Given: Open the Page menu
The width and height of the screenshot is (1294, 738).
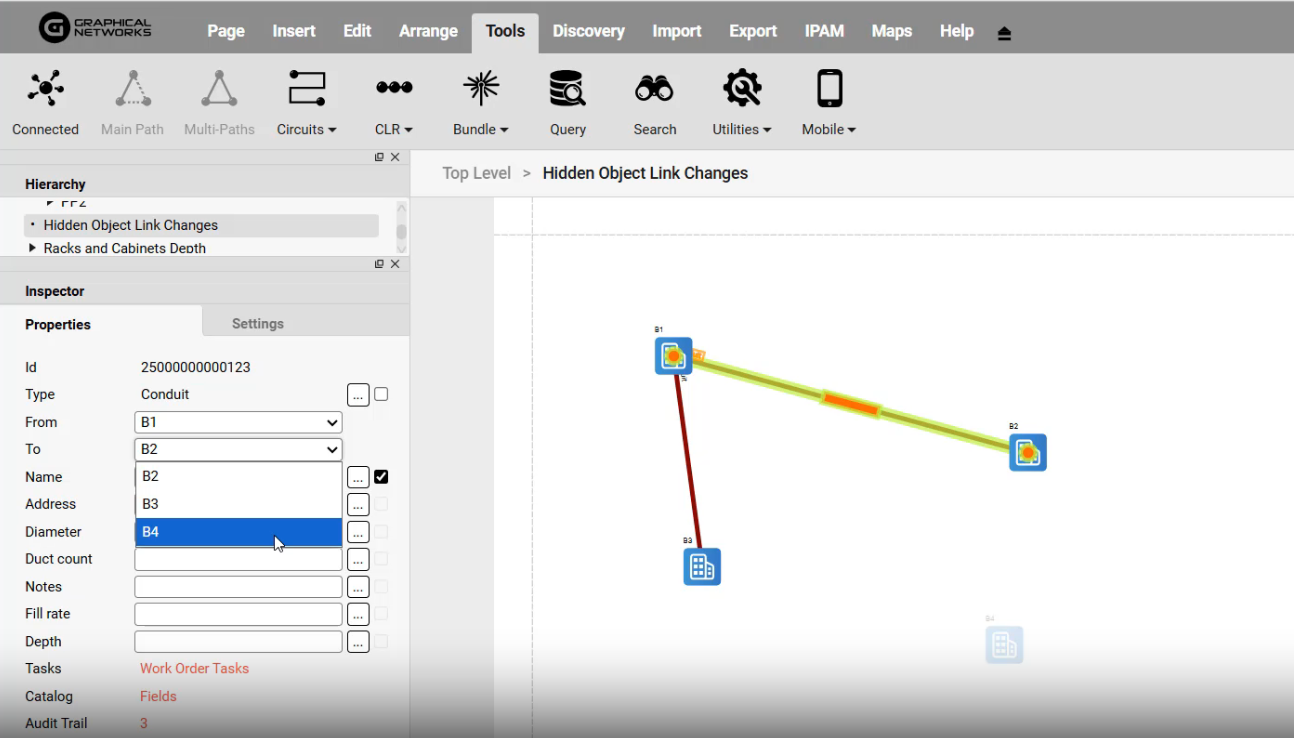Looking at the screenshot, I should [226, 31].
